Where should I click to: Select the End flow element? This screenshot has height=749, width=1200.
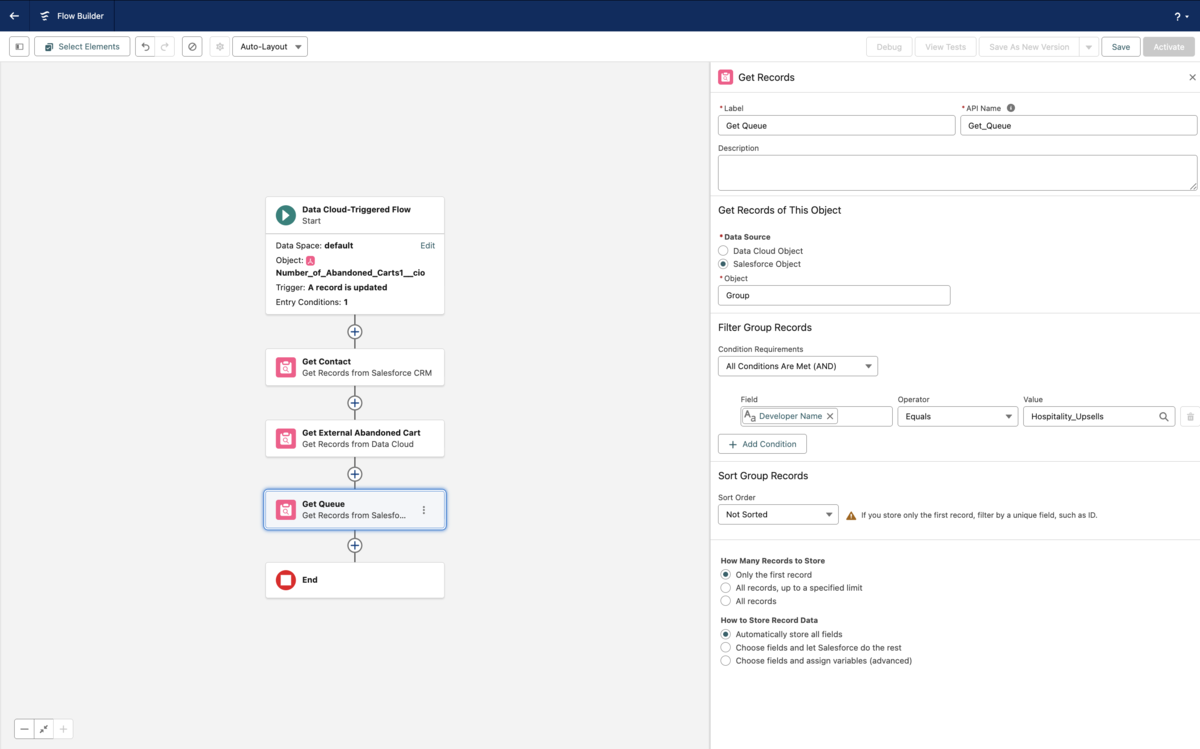tap(355, 580)
